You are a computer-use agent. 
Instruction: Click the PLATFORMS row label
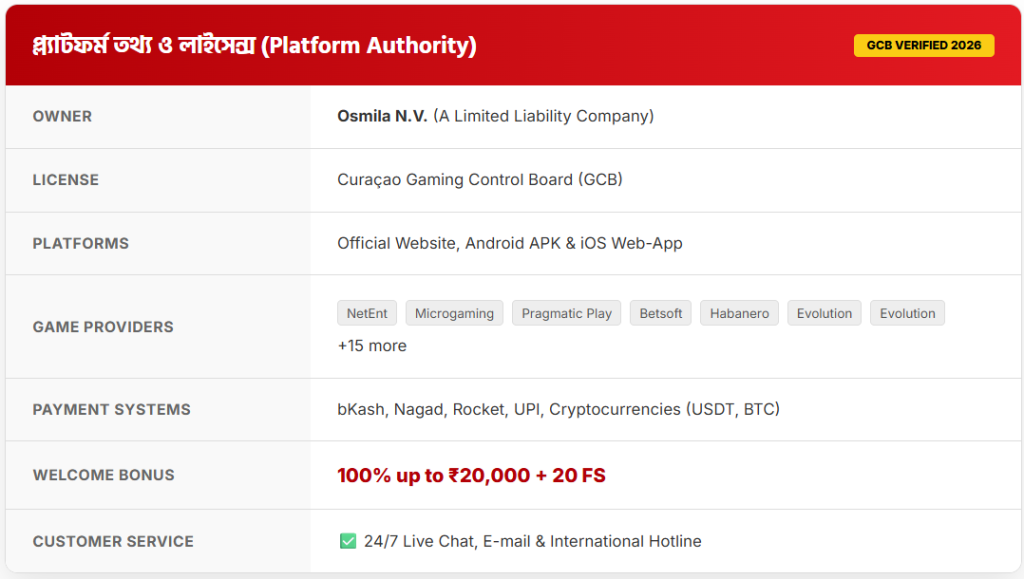(x=80, y=243)
